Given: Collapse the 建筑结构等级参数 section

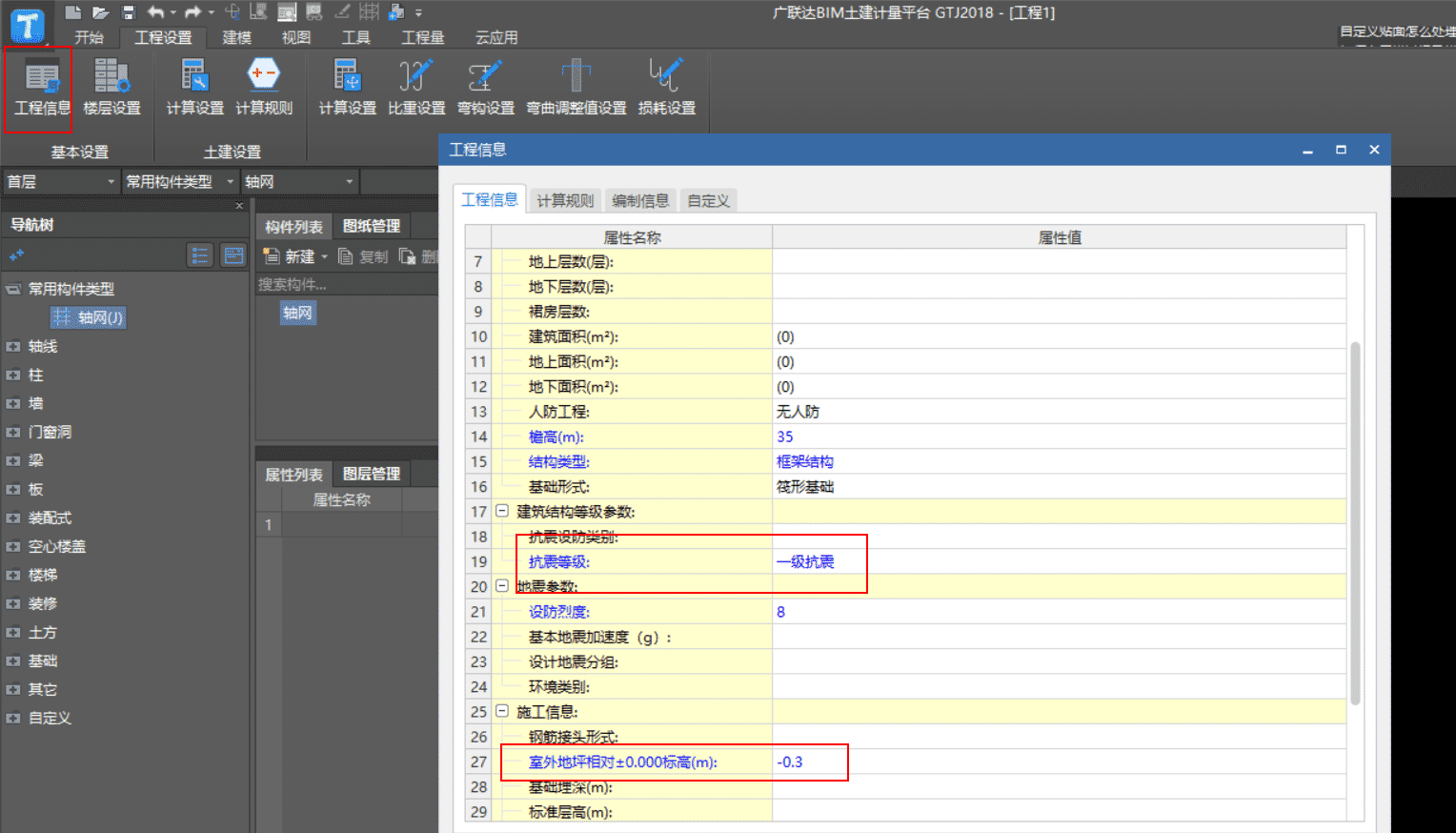Looking at the screenshot, I should [x=502, y=511].
